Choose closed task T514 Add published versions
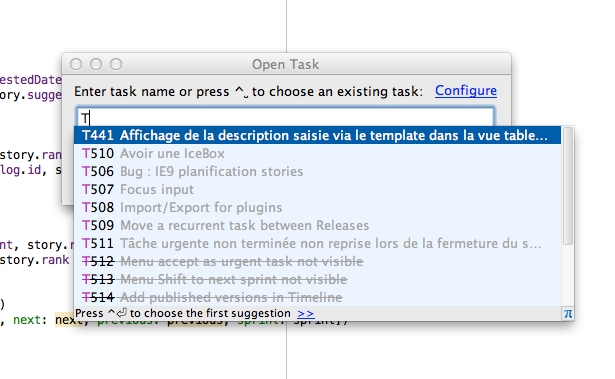The height and width of the screenshot is (379, 615). tap(317, 297)
